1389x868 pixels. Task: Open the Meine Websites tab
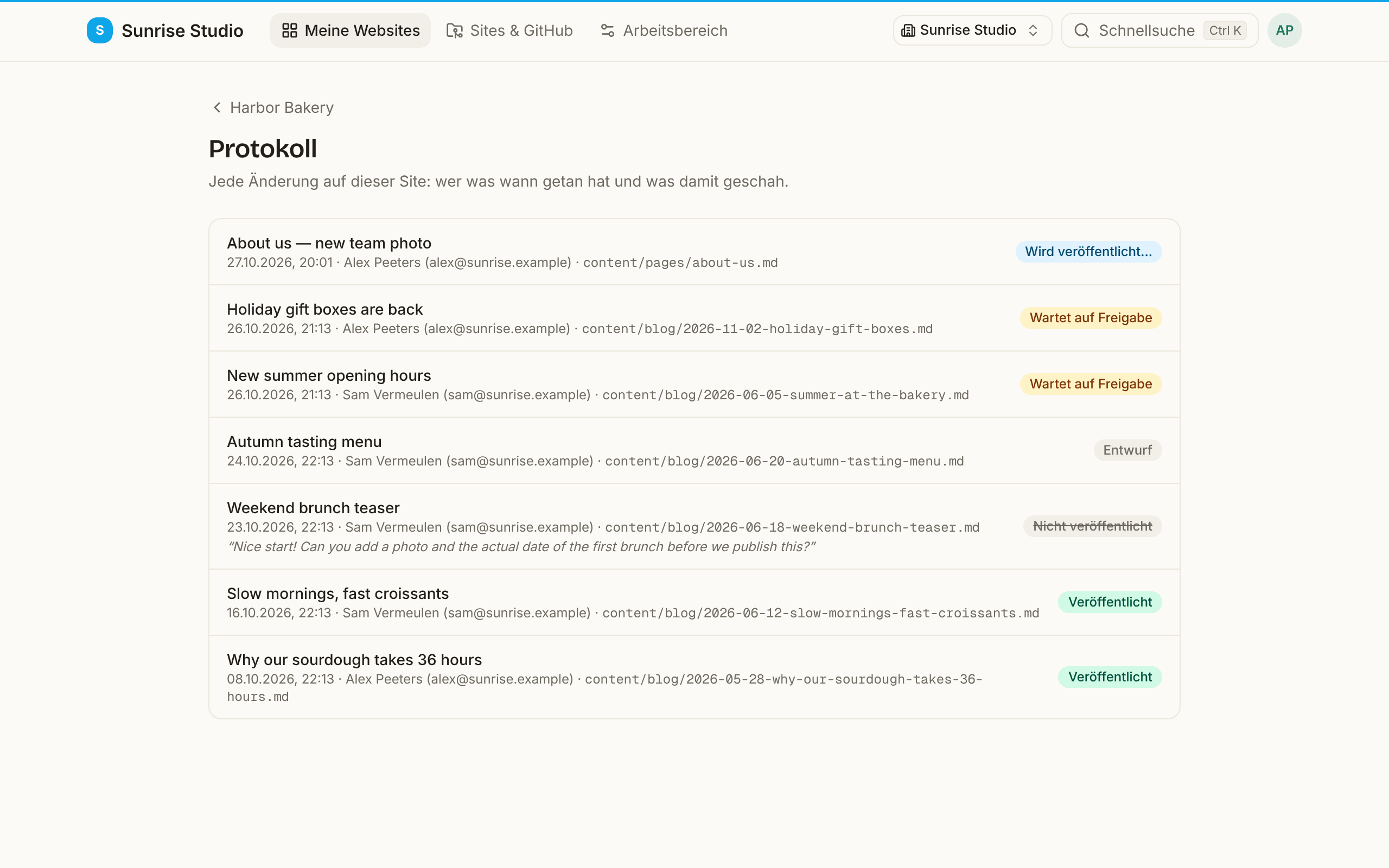tap(350, 30)
